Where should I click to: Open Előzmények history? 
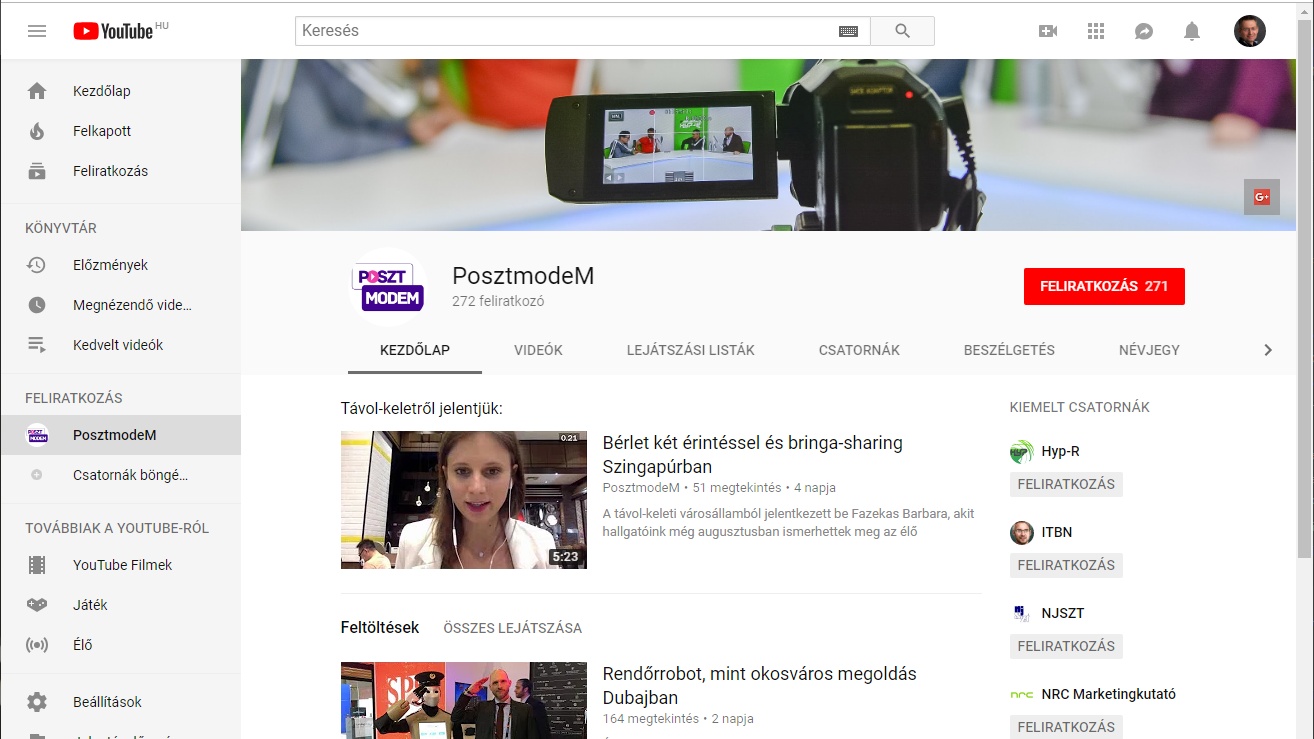click(x=120, y=265)
